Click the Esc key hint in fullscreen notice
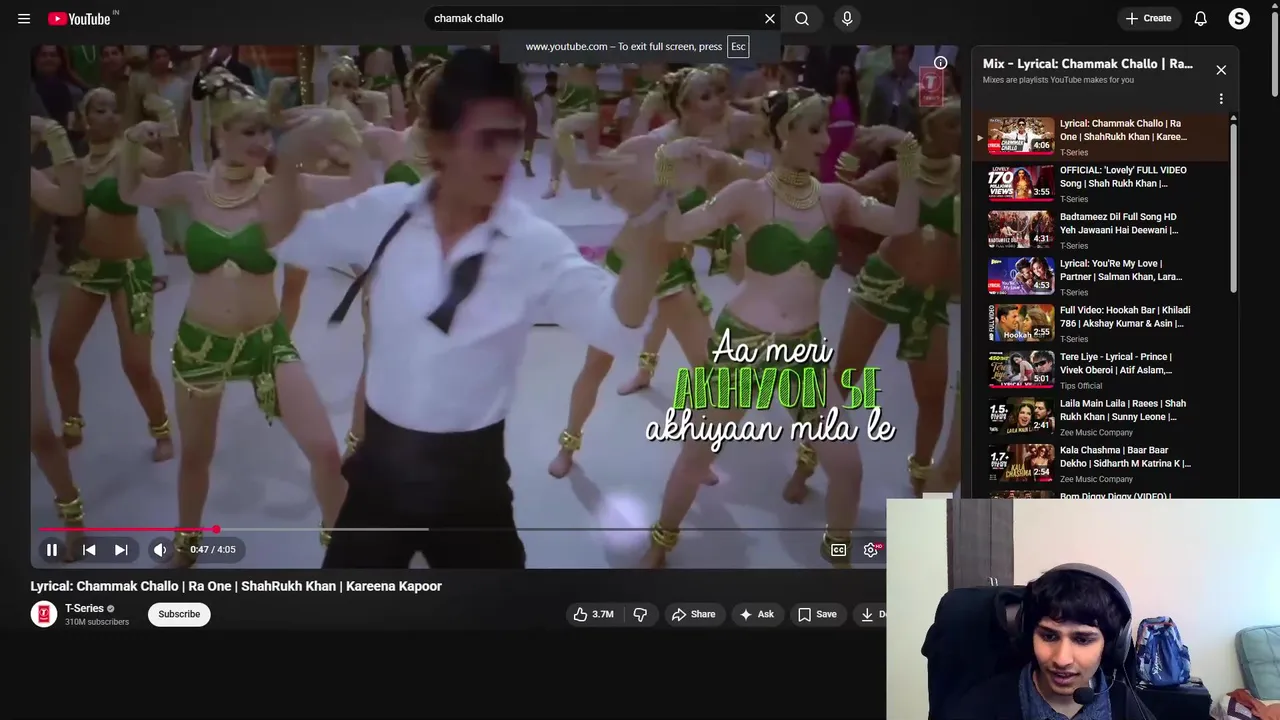1280x720 pixels. click(738, 46)
